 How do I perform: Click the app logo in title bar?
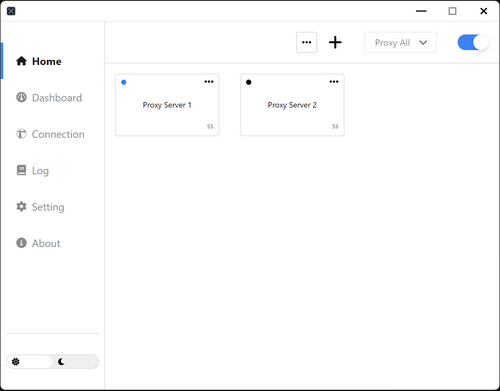[11, 11]
